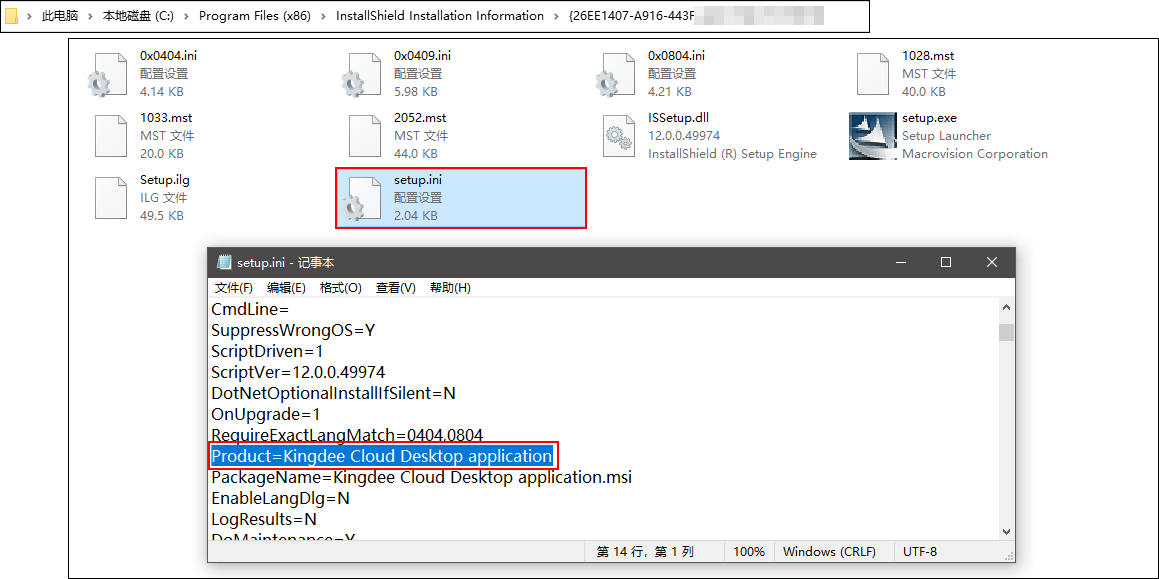This screenshot has width=1159, height=579.
Task: Click the EnableLangDlg=N line
Action: 280,498
